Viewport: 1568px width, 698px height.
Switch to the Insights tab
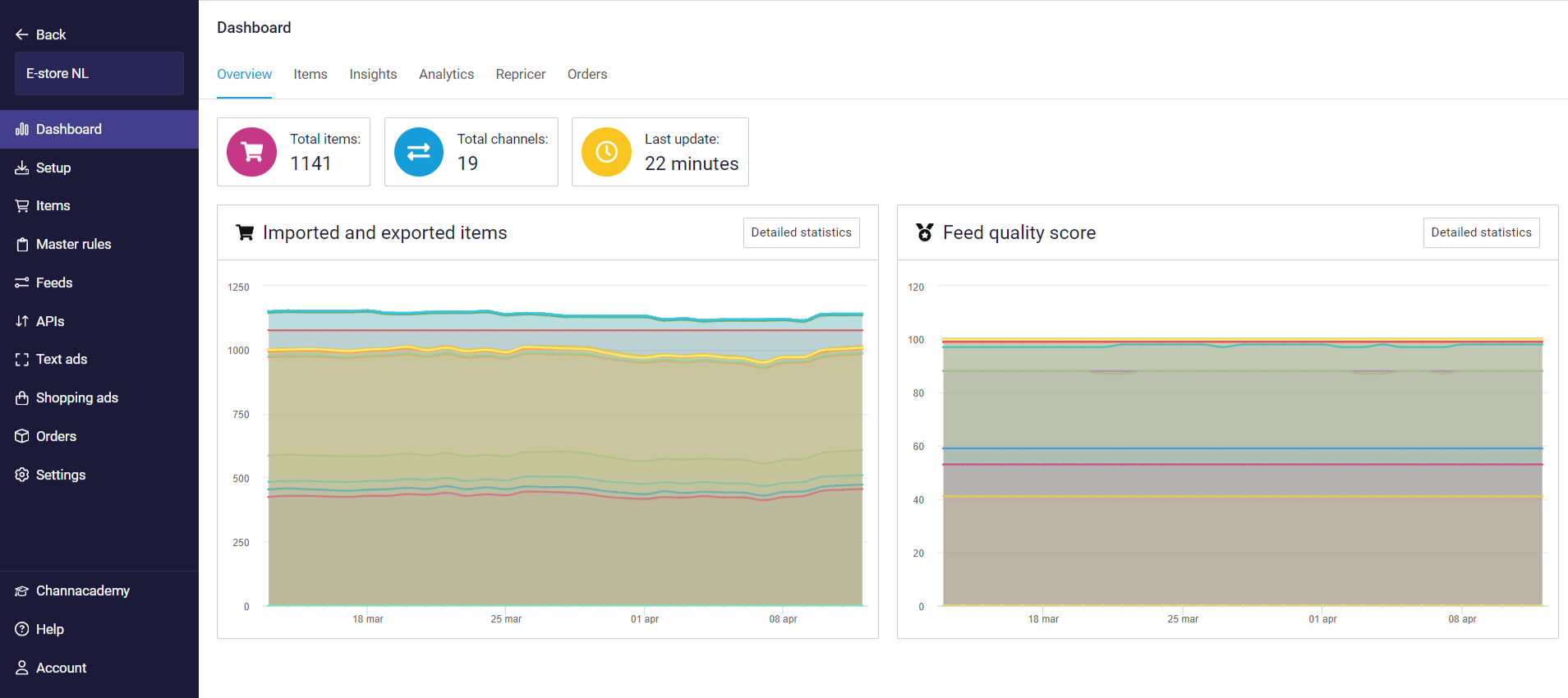(373, 75)
